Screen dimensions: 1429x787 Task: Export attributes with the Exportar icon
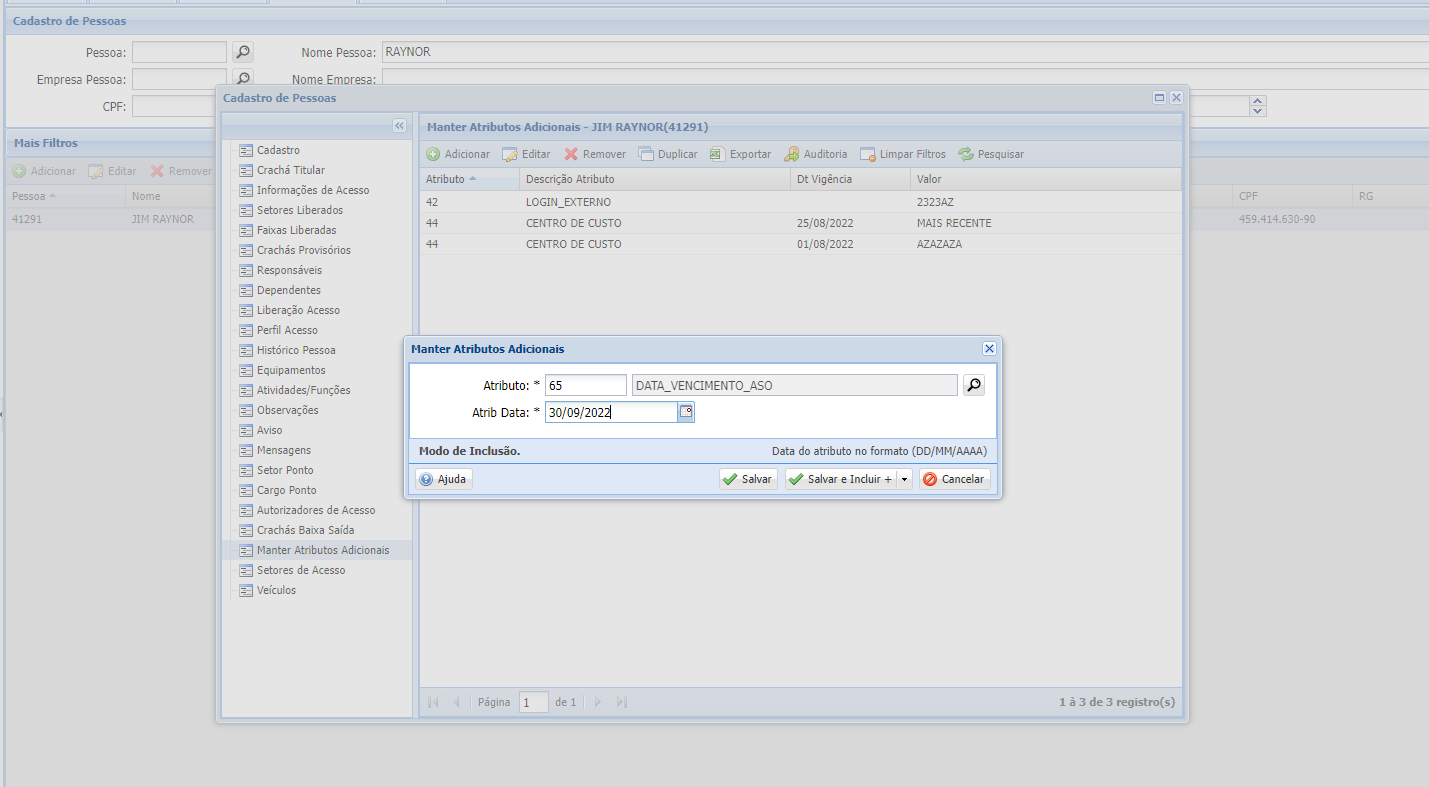[717, 154]
